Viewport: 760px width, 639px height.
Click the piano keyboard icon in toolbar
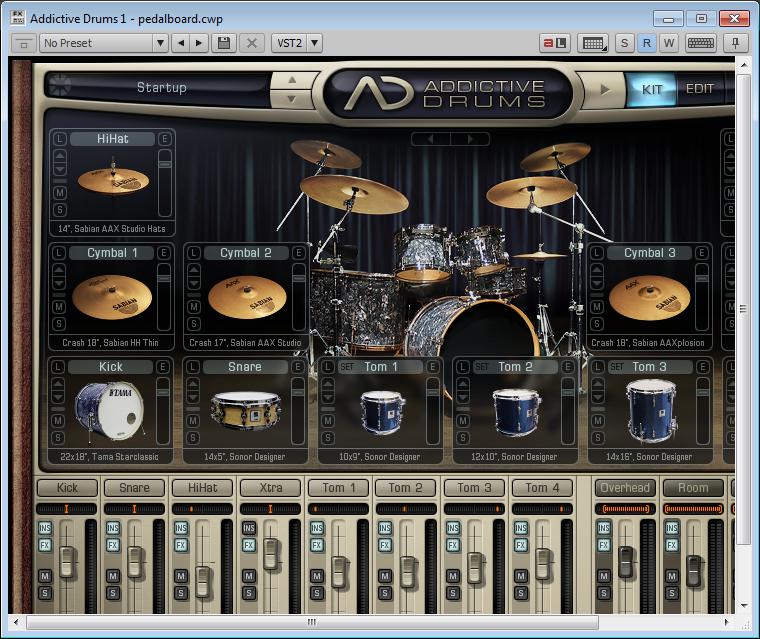701,43
